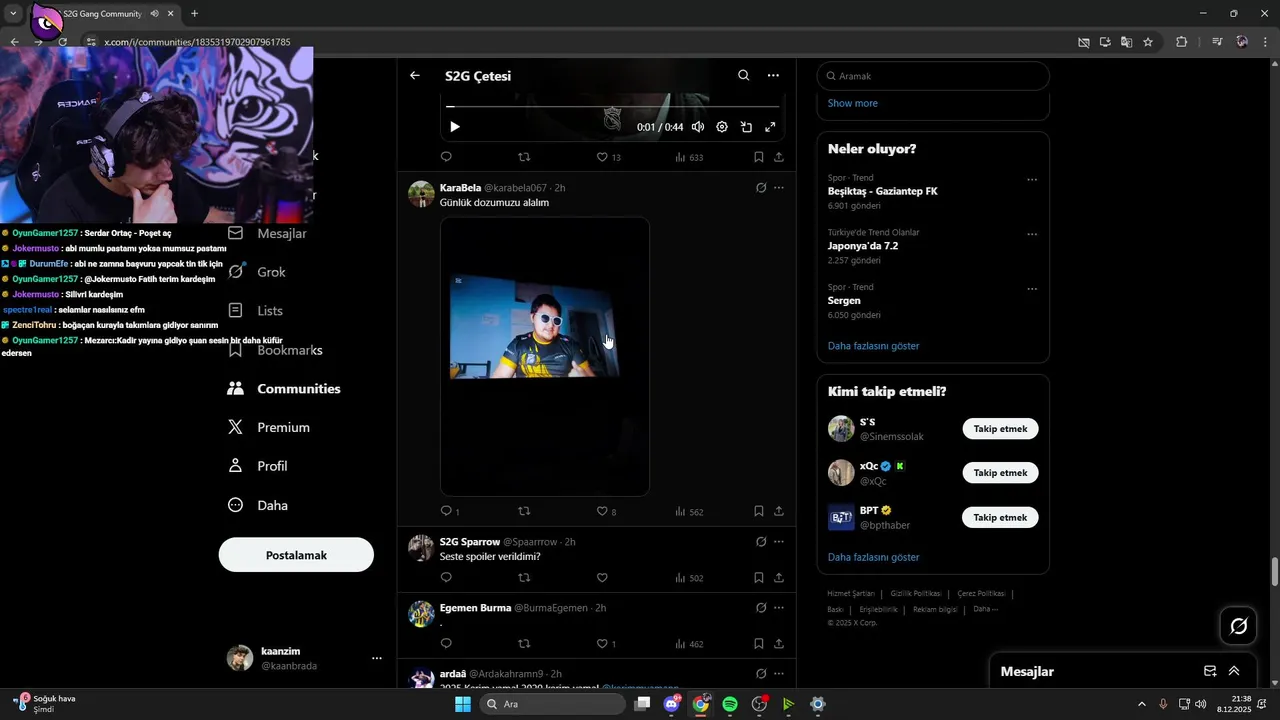Viewport: 1280px width, 720px height.
Task: Bookmark S2G Sparrow's post with 502 views
Action: coord(759,578)
